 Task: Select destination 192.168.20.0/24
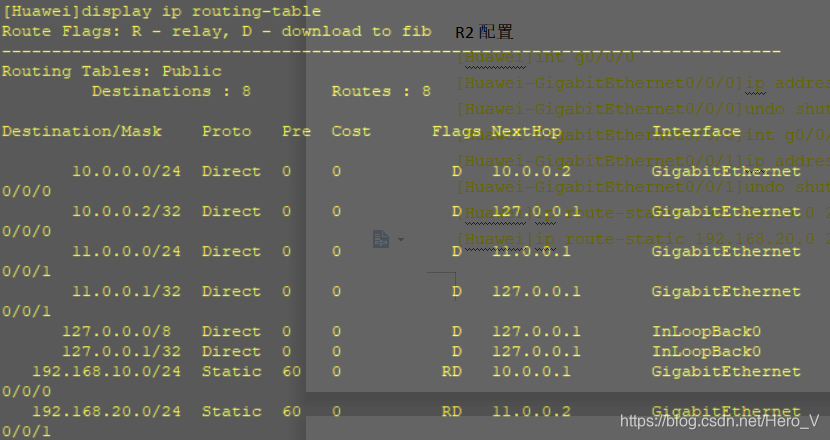click(106, 411)
